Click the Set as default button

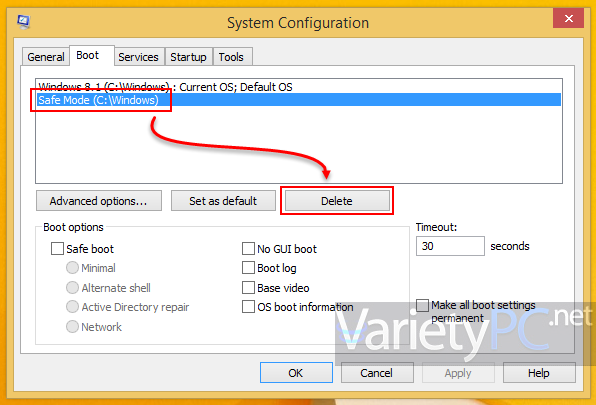(x=223, y=201)
